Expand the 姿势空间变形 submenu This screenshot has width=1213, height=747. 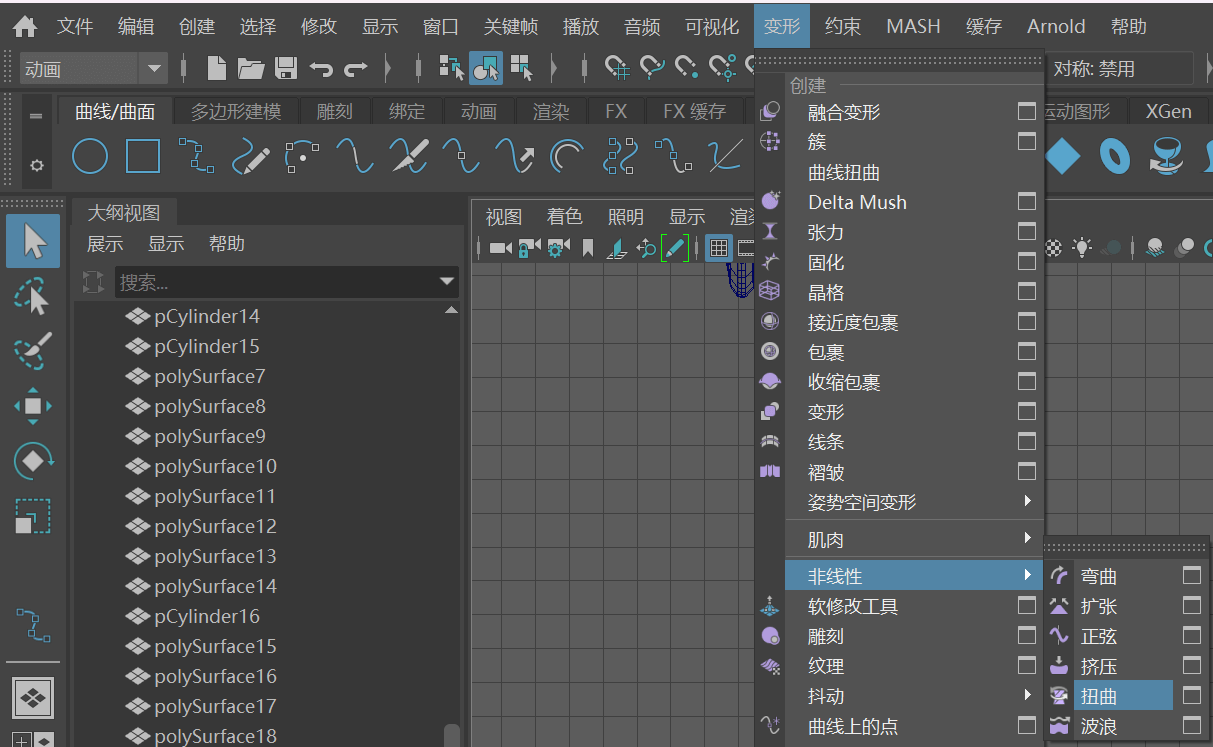coord(1028,501)
